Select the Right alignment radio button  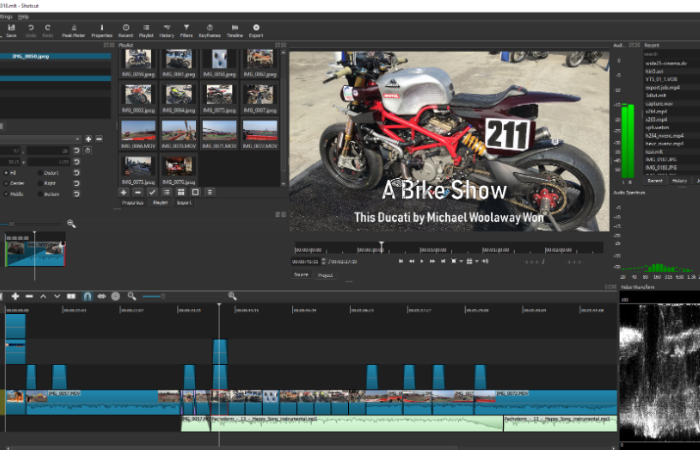(41, 184)
